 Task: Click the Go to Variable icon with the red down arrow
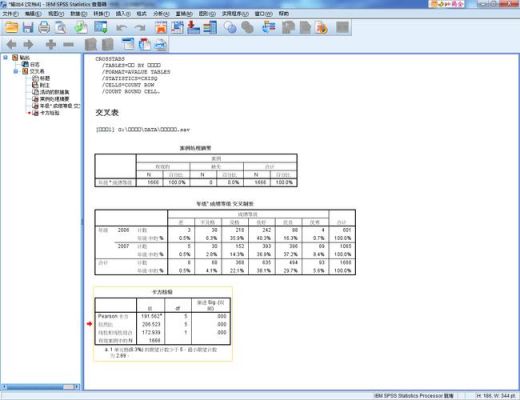pos(193,27)
